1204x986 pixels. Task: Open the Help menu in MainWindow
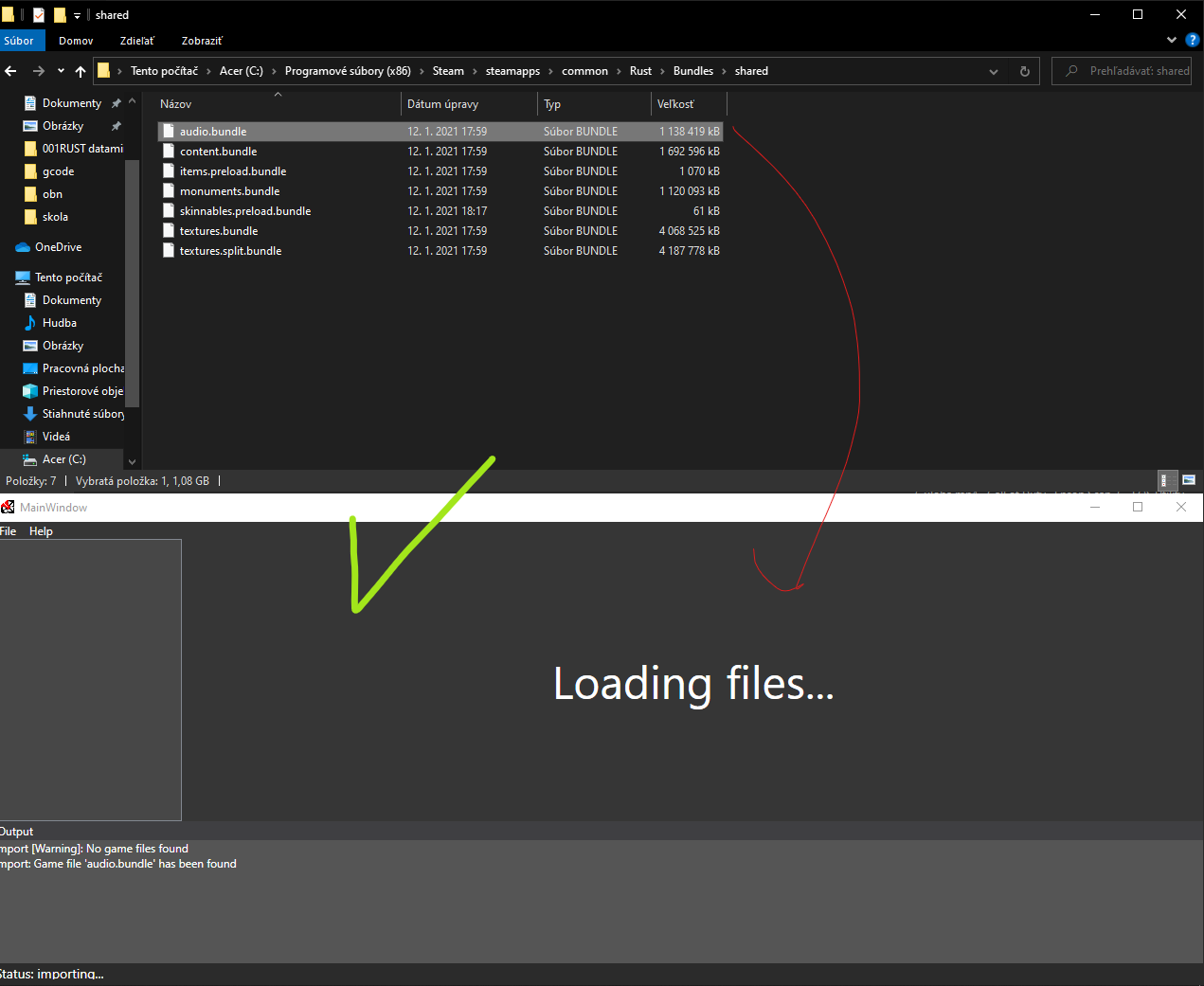tap(40, 530)
